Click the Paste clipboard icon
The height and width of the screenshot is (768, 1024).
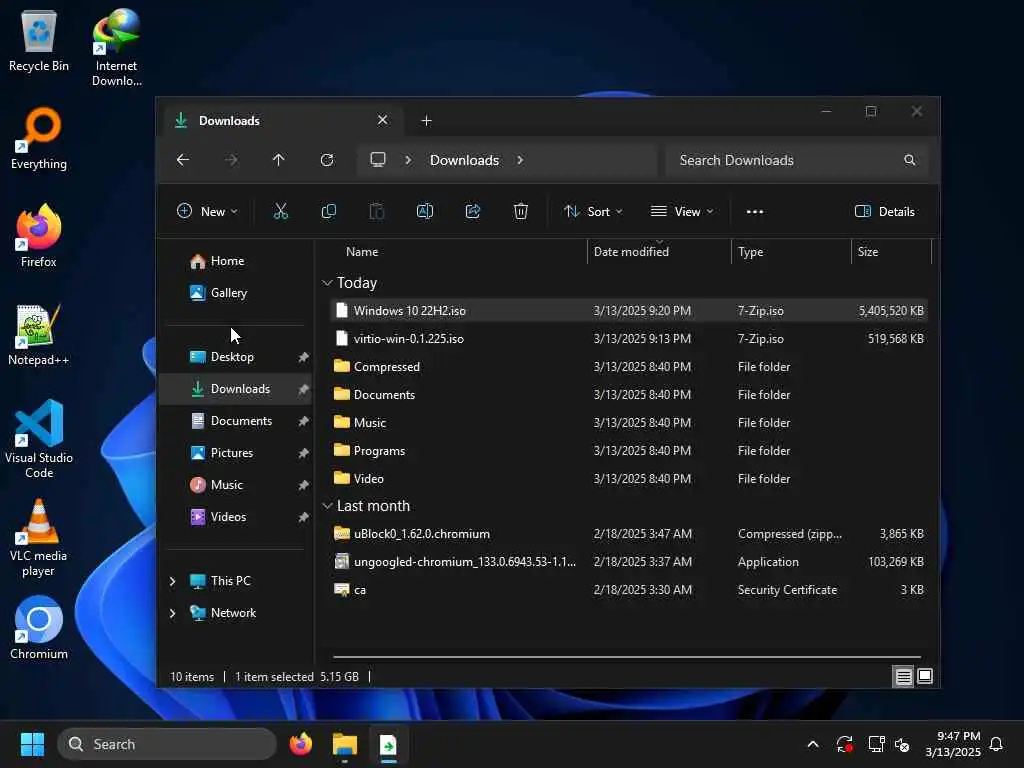coord(377,211)
